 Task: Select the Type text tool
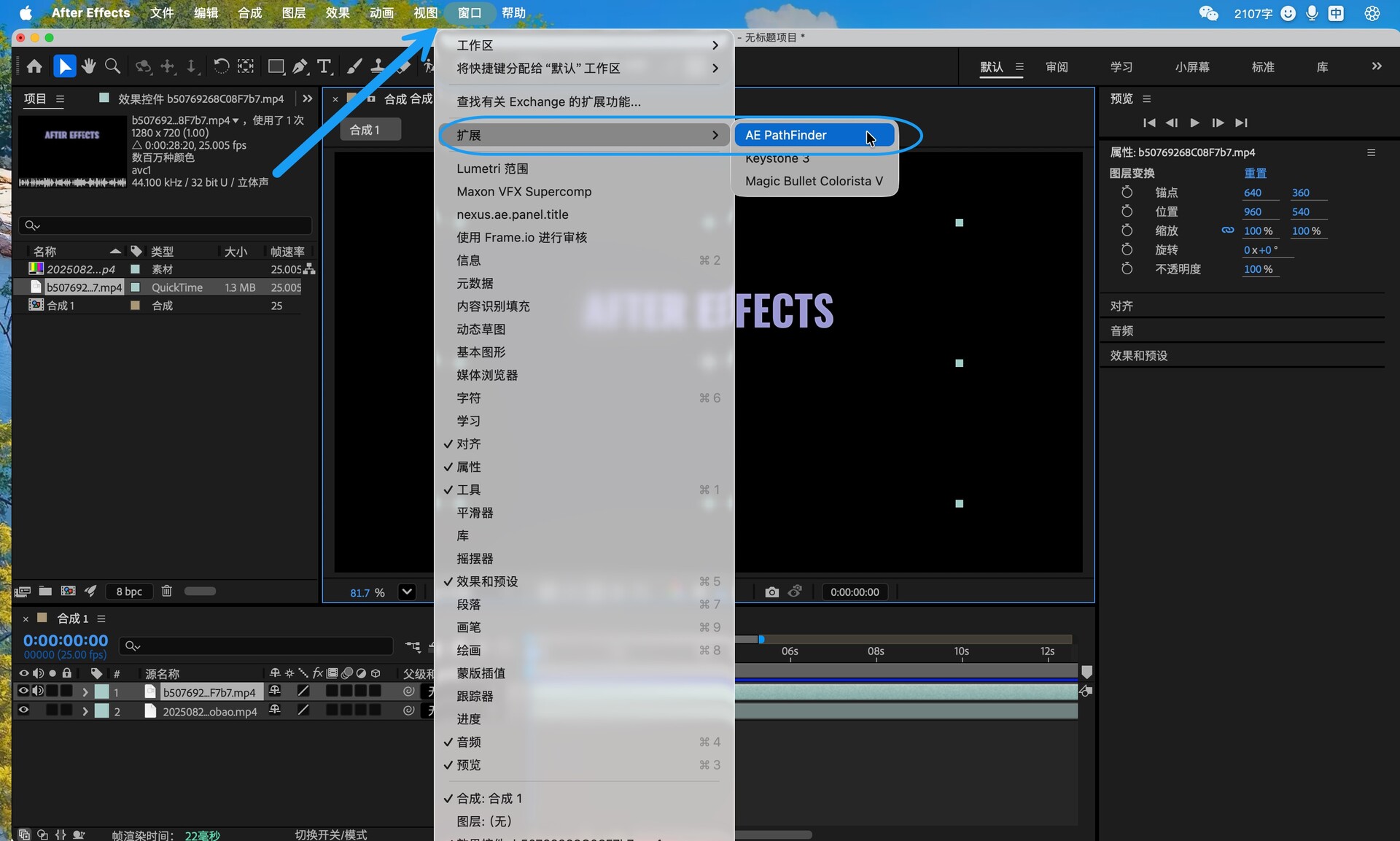(x=324, y=66)
